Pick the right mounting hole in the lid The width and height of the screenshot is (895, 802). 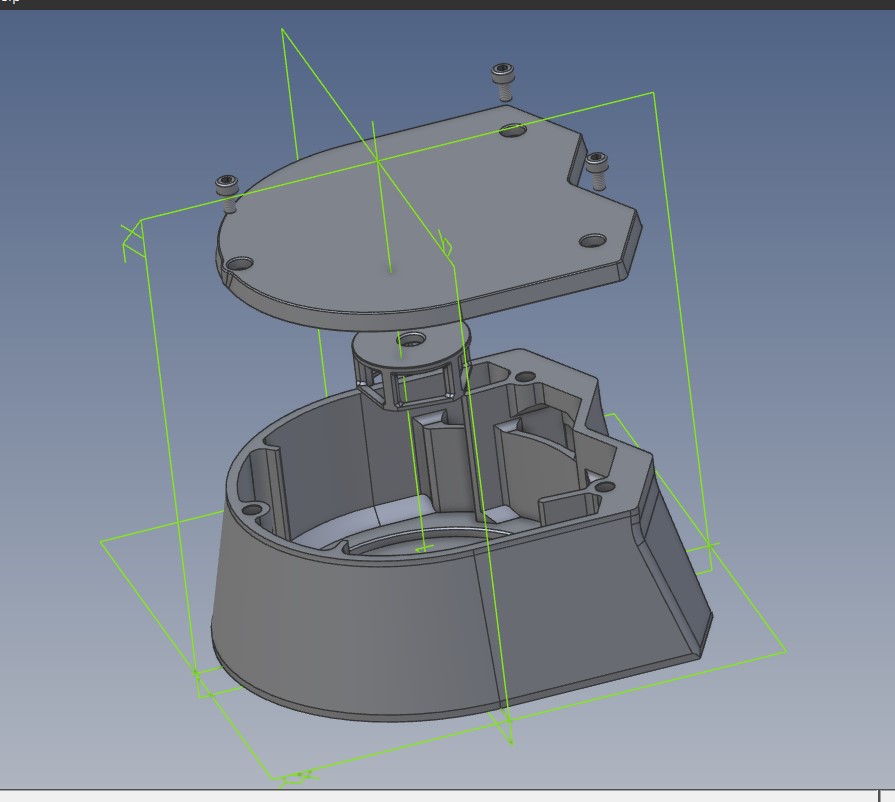pos(593,240)
